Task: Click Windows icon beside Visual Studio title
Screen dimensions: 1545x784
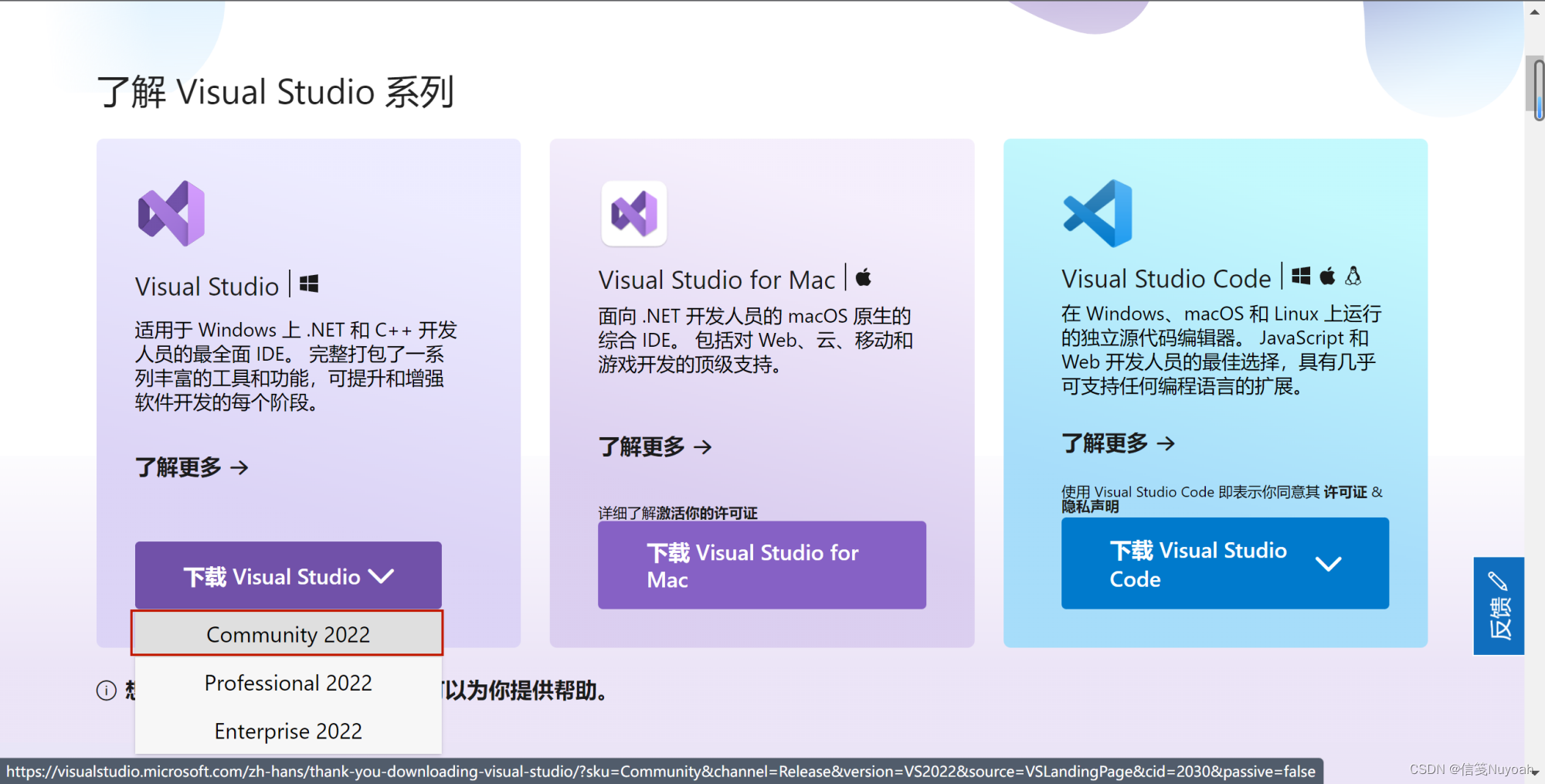Action: [x=309, y=284]
